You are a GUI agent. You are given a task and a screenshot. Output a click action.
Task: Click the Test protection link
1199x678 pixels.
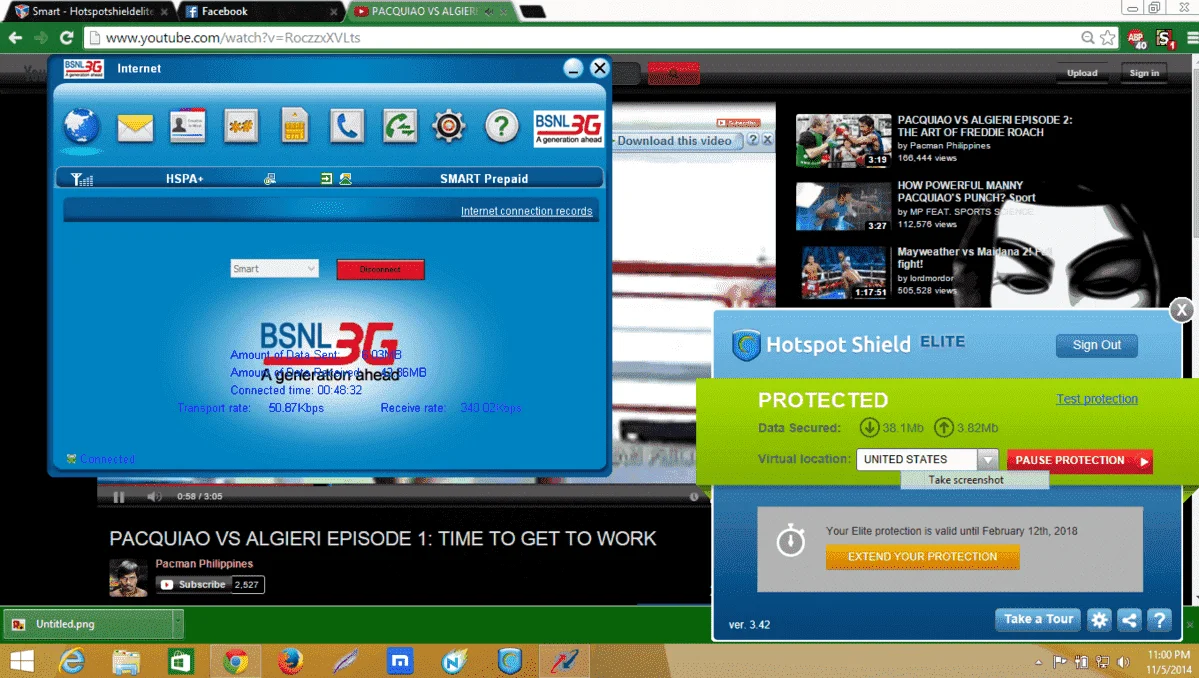coord(1097,399)
